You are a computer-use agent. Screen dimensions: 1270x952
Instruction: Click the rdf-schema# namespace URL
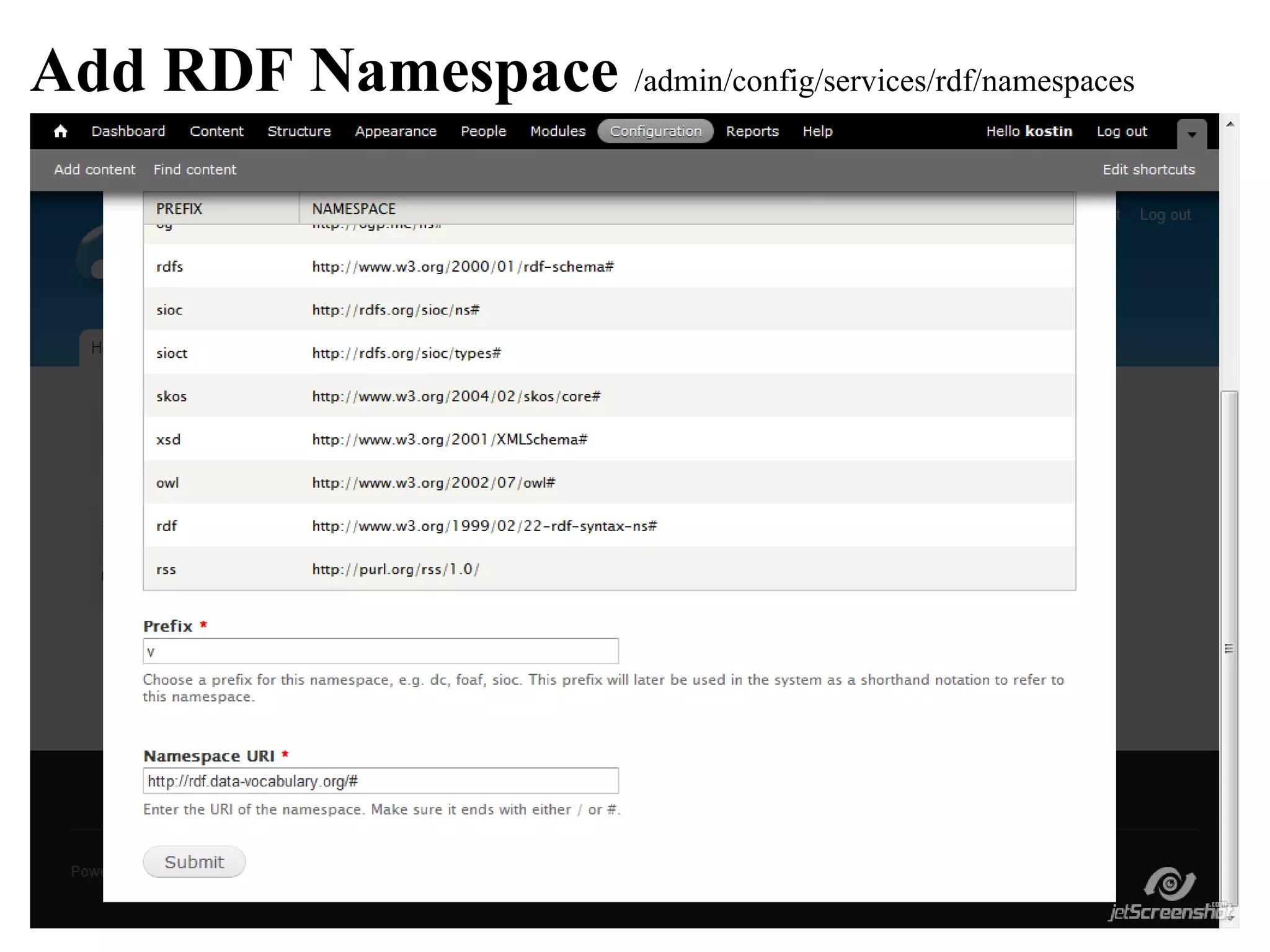463,267
